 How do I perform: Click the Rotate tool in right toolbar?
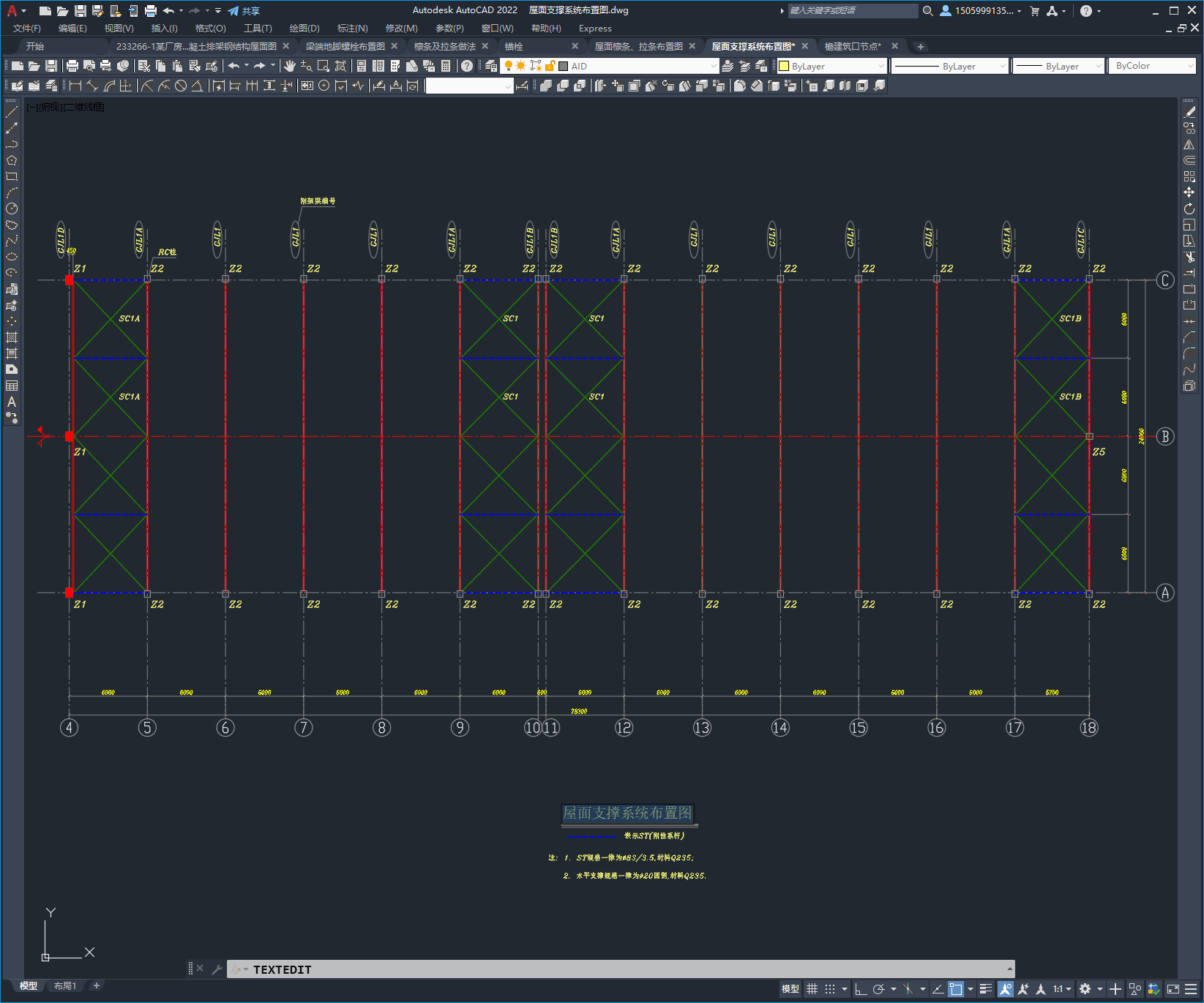(1189, 209)
